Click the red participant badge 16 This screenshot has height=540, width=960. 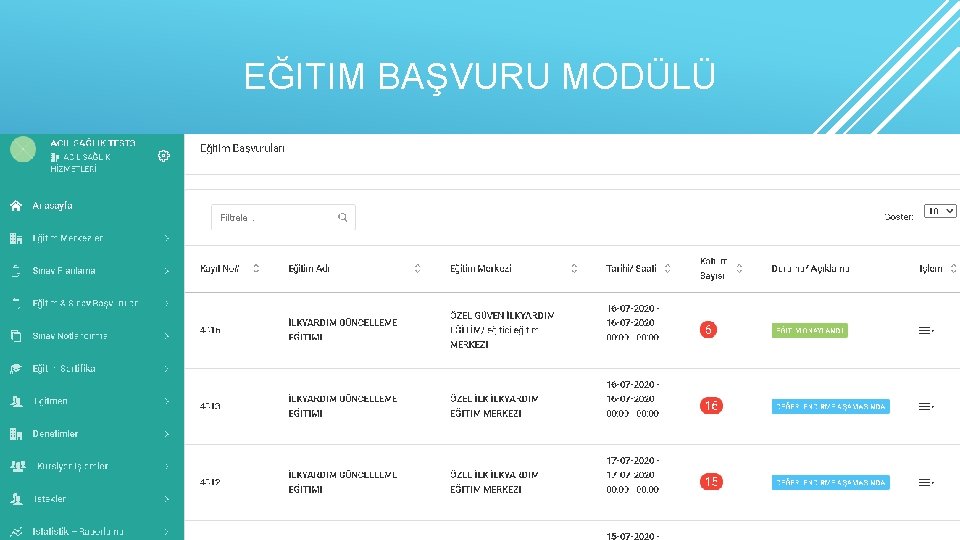tap(711, 406)
